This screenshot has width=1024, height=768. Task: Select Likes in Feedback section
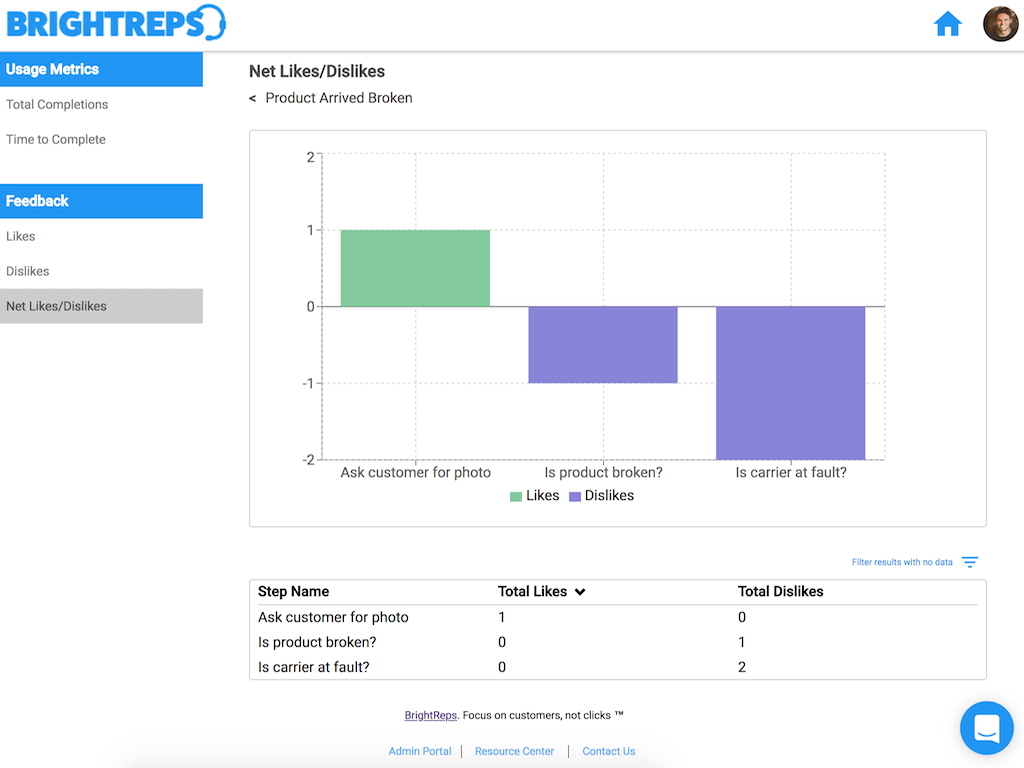pos(20,236)
